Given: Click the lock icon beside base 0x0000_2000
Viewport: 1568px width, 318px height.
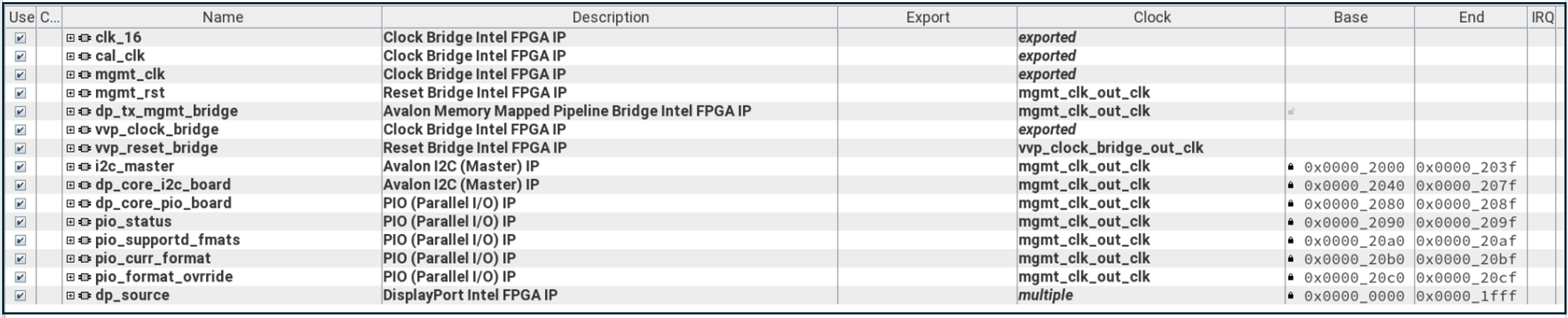Looking at the screenshot, I should tap(1291, 166).
